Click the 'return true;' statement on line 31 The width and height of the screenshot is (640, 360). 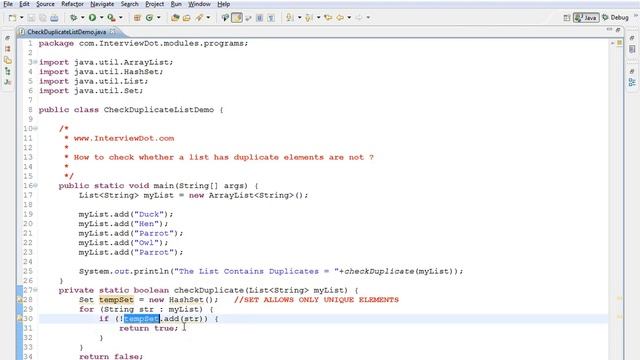pos(149,328)
